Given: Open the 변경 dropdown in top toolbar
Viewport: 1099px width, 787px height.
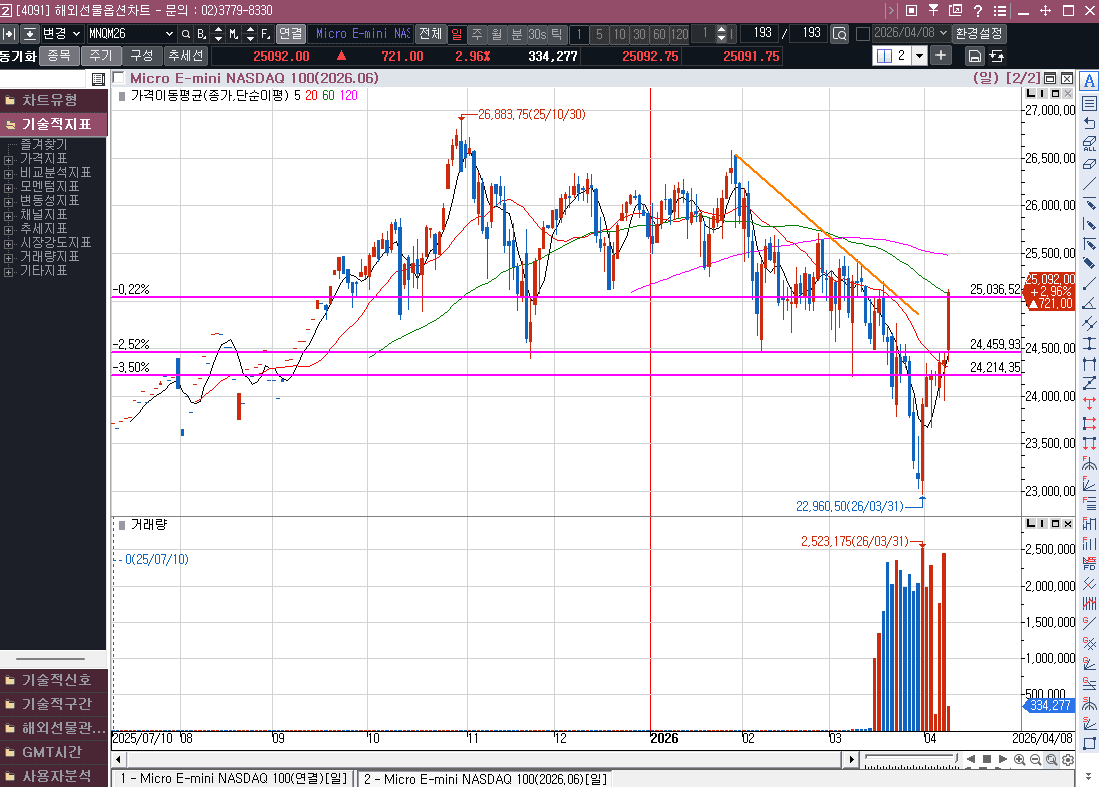Looking at the screenshot, I should coord(61,33).
